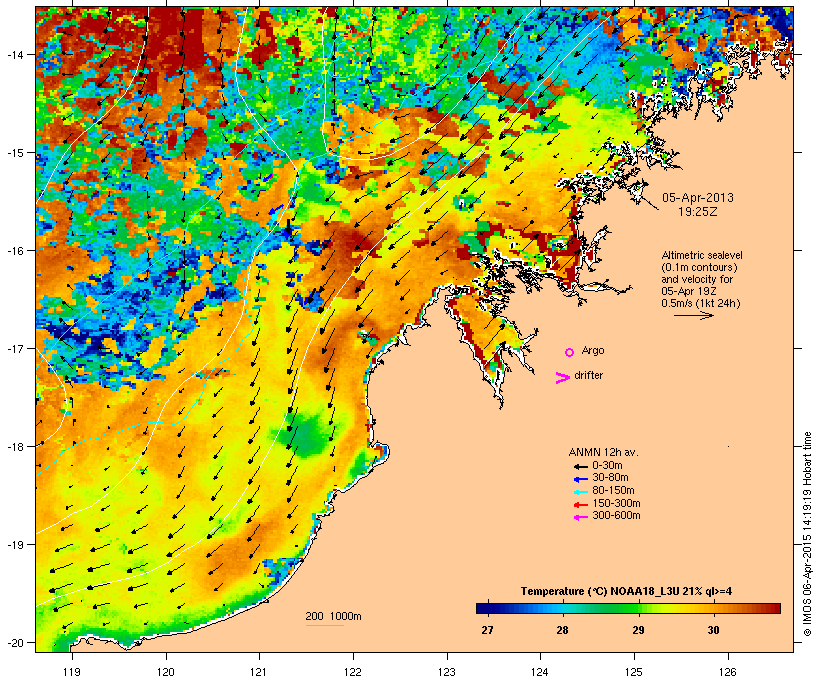Image resolution: width=820 pixels, height=680 pixels.
Task: Click the time label 19:25Z
Action: (x=698, y=212)
